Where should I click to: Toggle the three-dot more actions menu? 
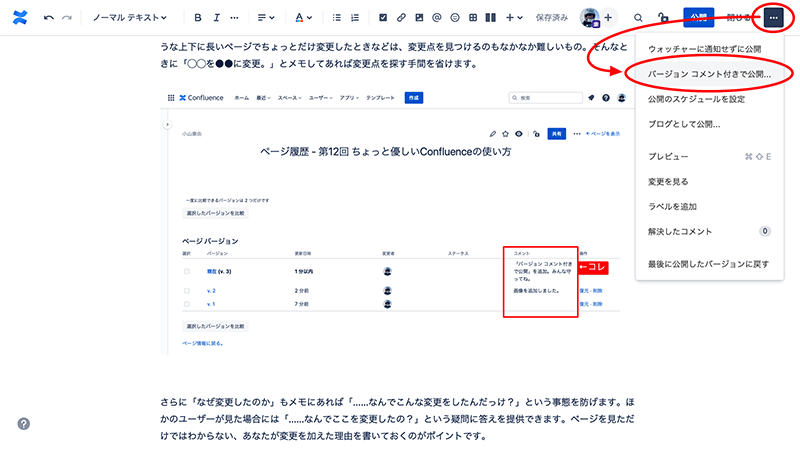click(773, 18)
